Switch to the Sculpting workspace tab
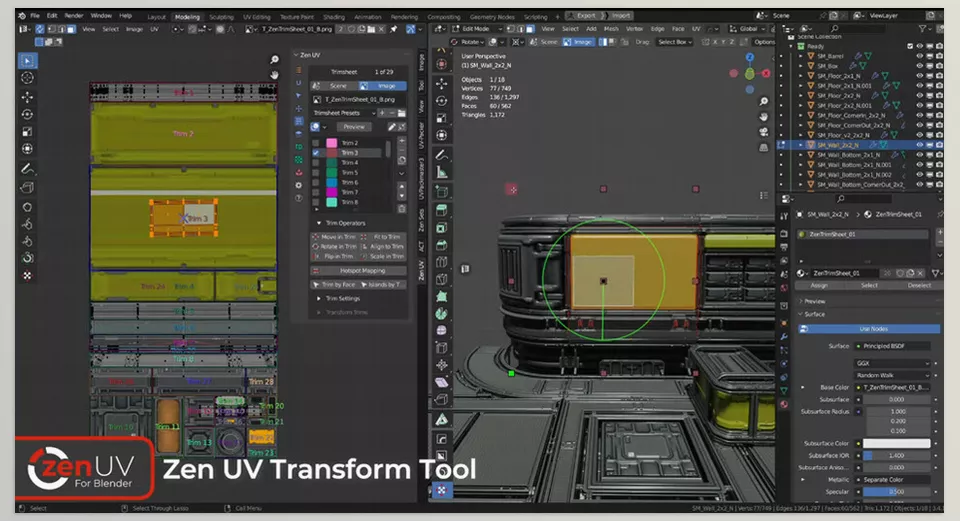960x521 pixels. 221,17
